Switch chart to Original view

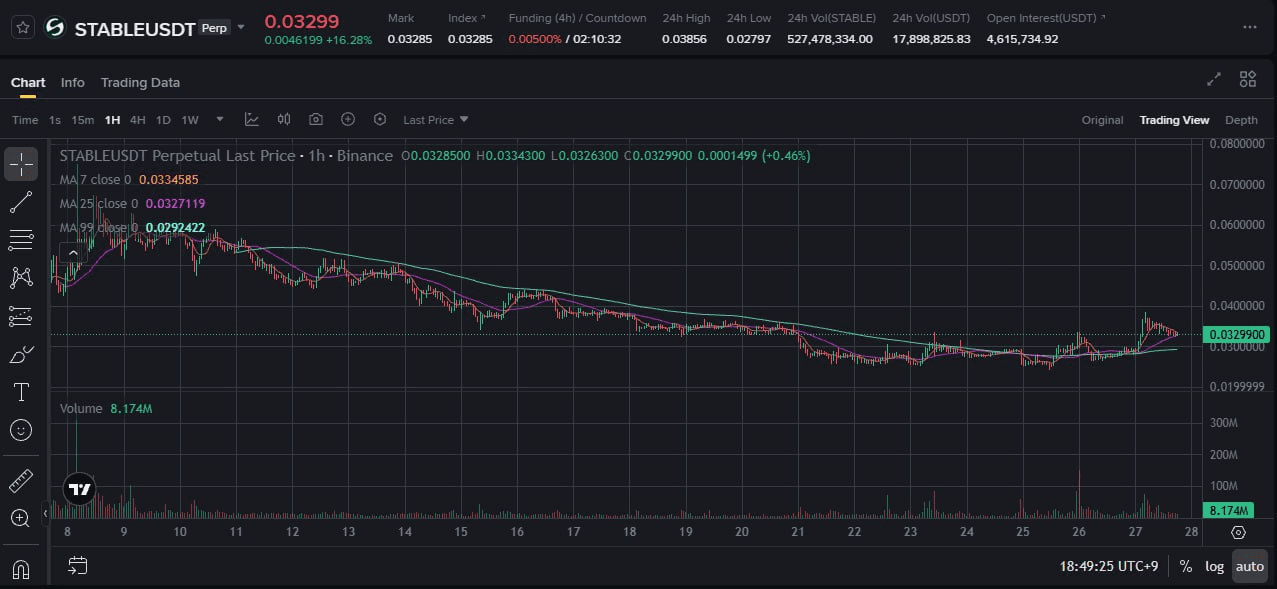pos(1101,119)
